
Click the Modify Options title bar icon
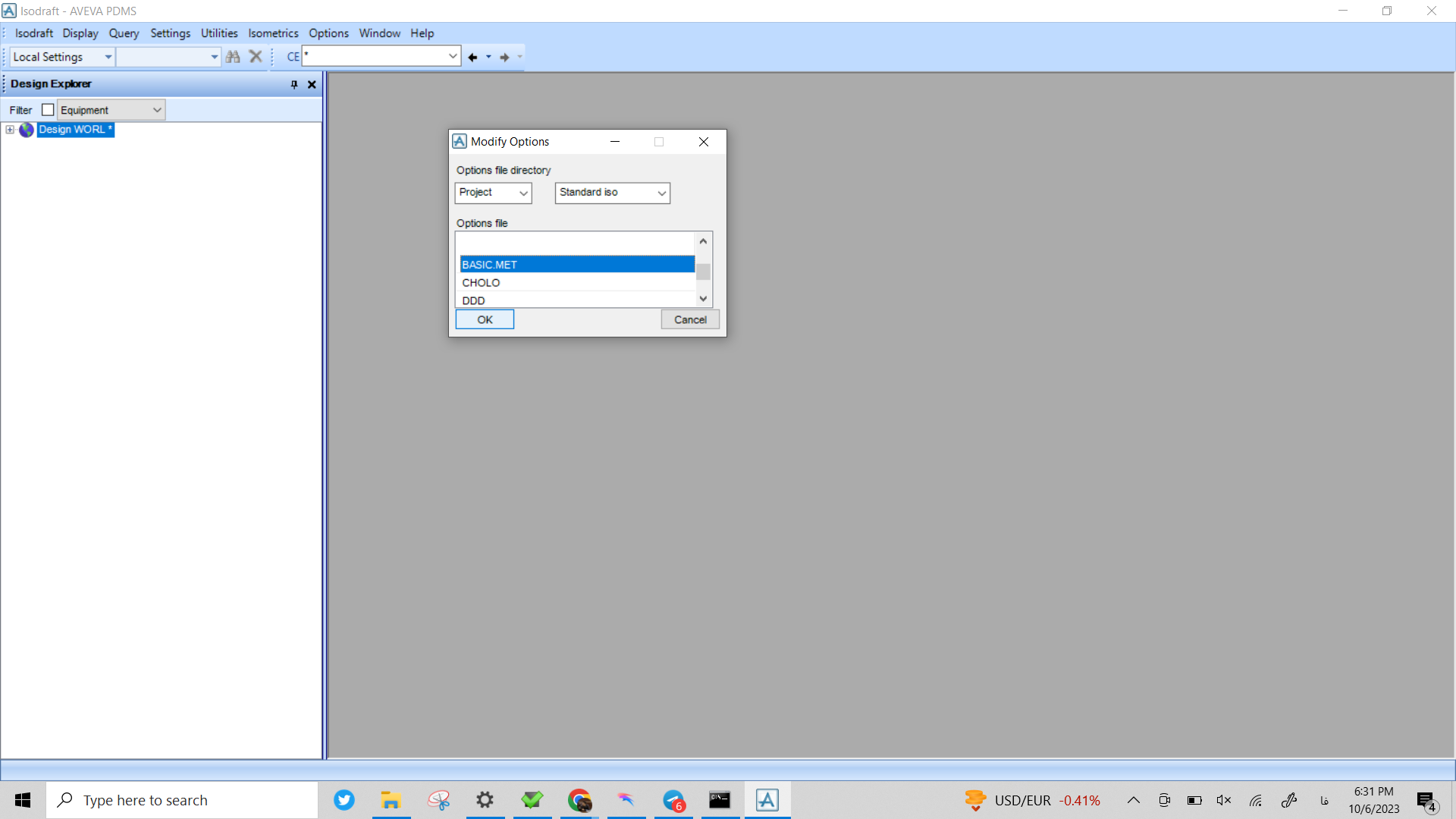460,142
